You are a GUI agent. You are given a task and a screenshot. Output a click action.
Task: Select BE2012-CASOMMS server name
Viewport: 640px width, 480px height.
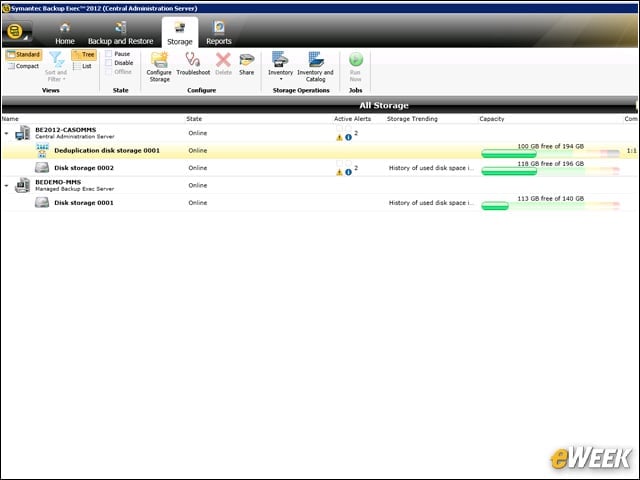click(65, 130)
